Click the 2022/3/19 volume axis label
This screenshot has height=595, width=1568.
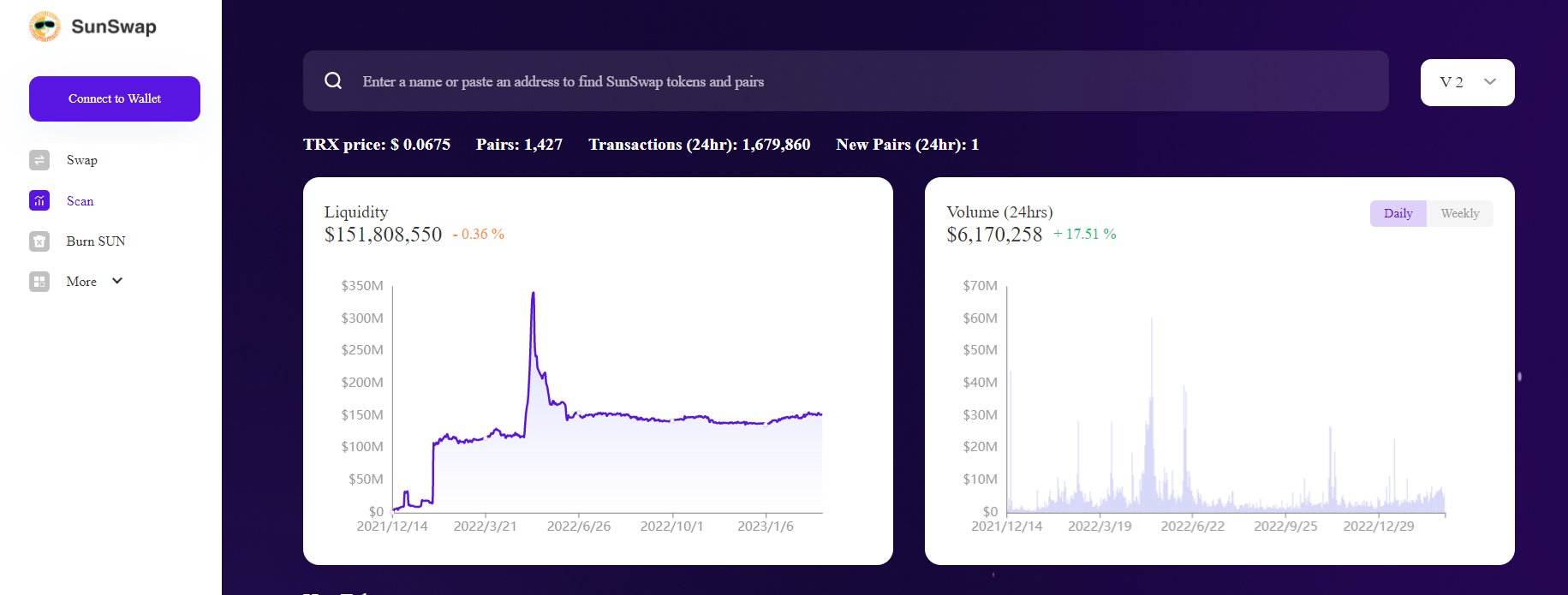(x=1100, y=526)
